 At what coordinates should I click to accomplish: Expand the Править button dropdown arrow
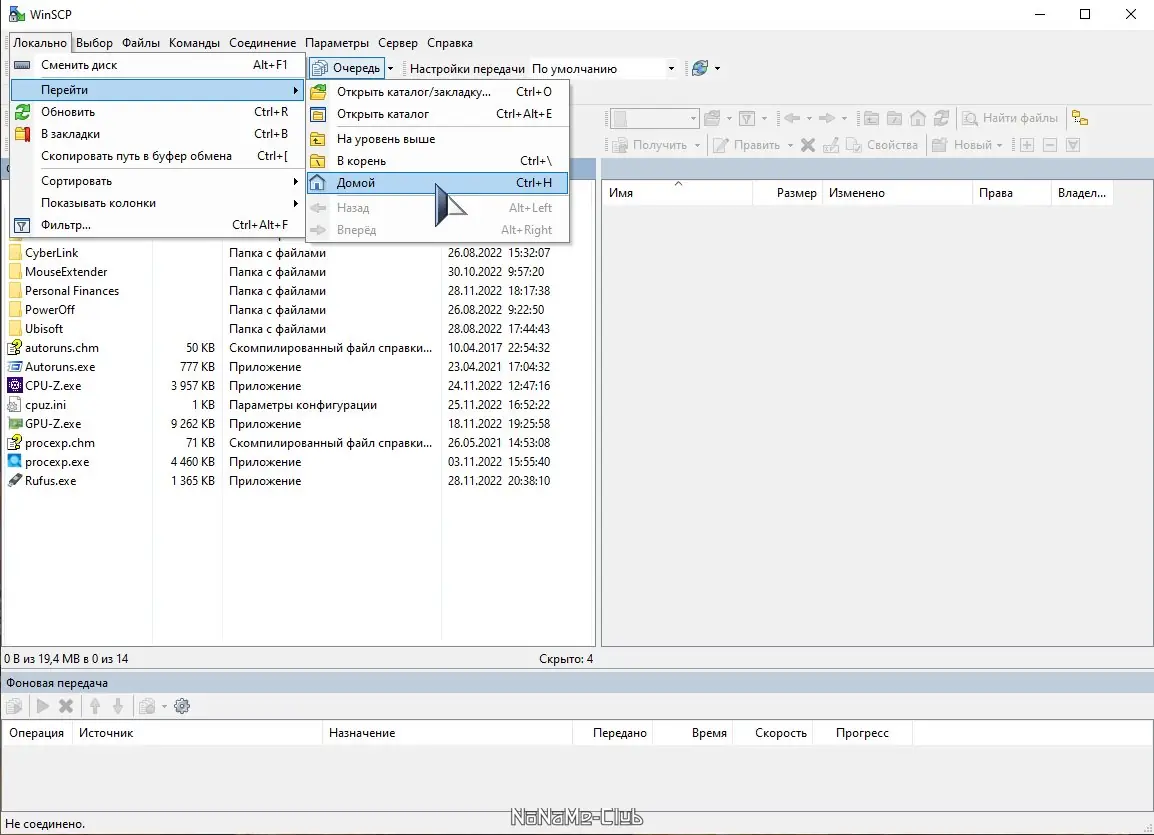click(790, 145)
